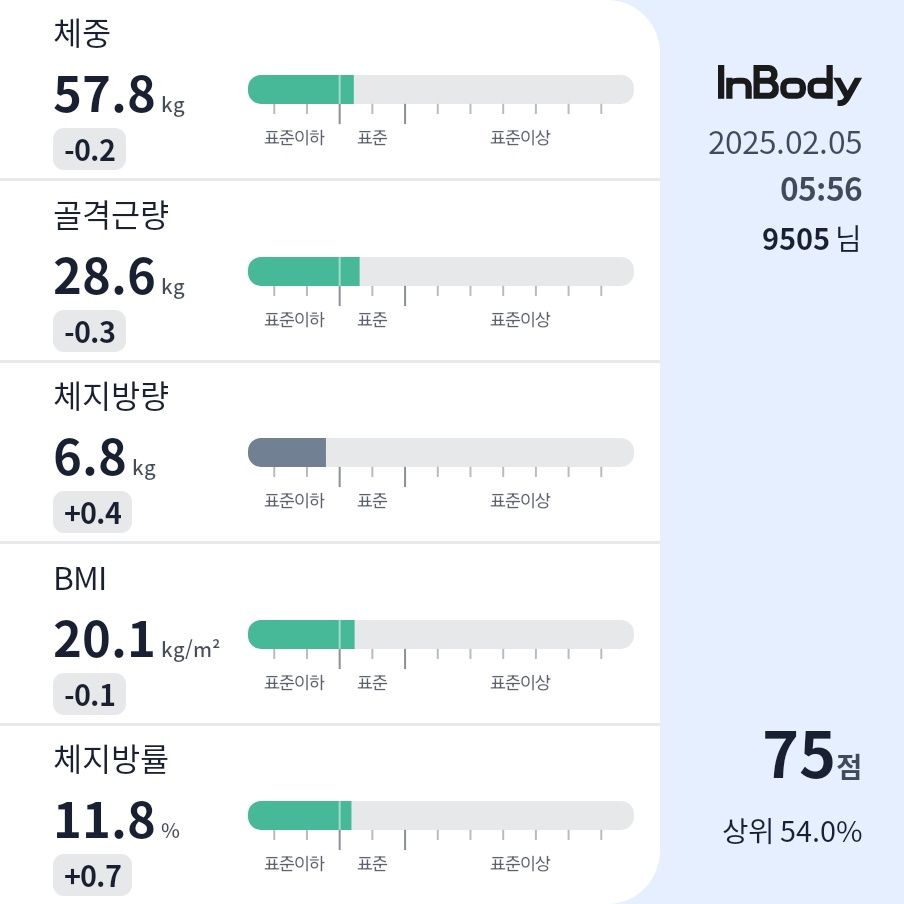Viewport: 904px width, 904px height.
Task: Click the InBody logo
Action: pos(789,84)
